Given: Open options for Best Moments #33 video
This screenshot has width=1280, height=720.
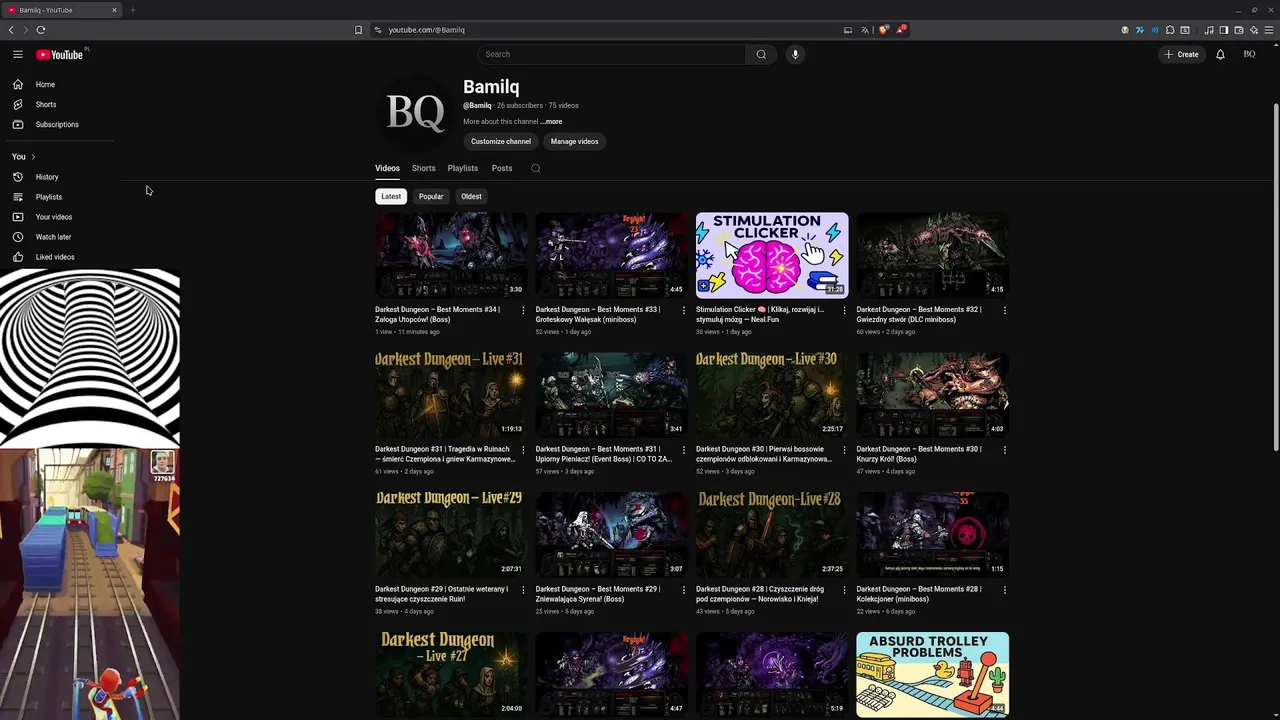Looking at the screenshot, I should 683,310.
